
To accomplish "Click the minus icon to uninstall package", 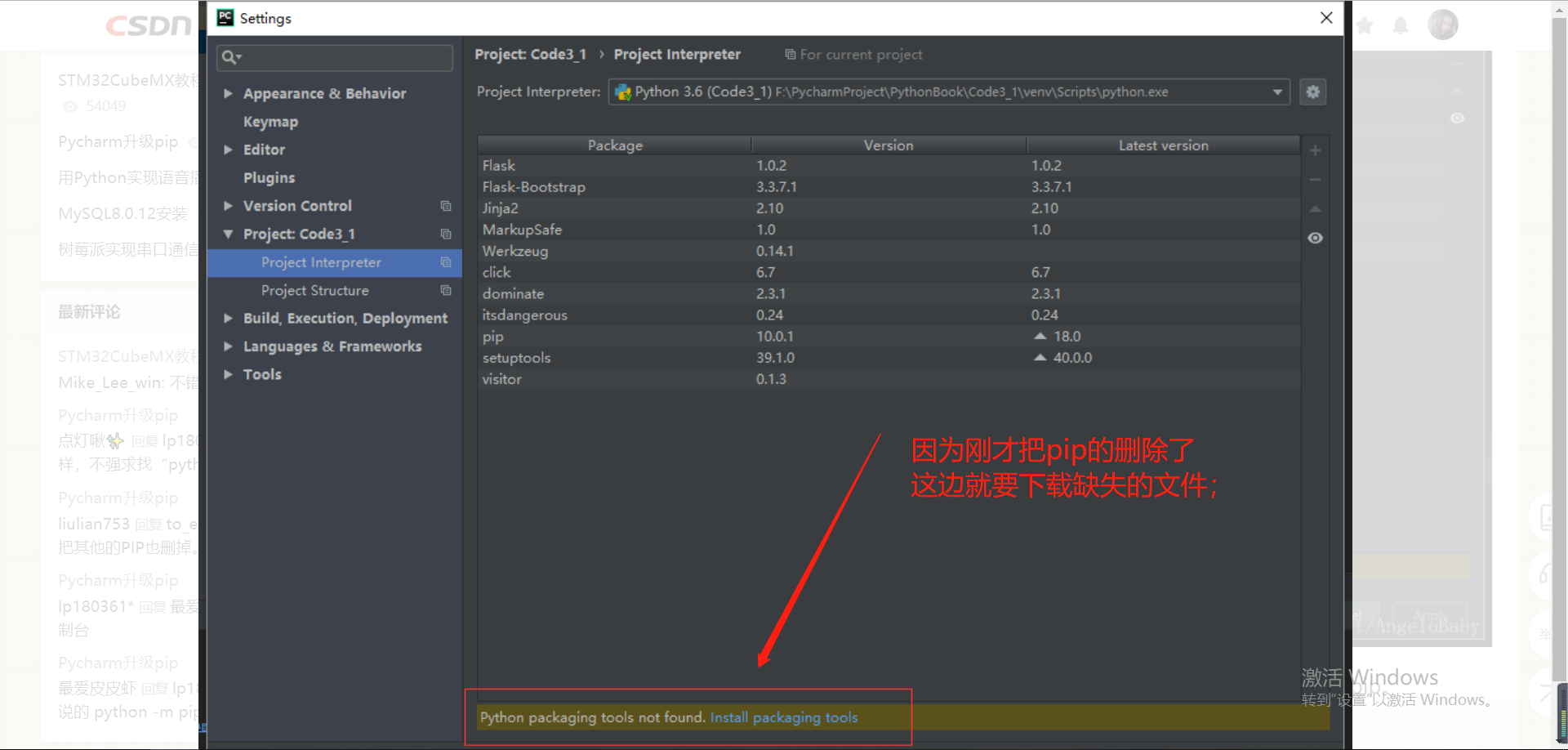I will click(x=1315, y=180).
